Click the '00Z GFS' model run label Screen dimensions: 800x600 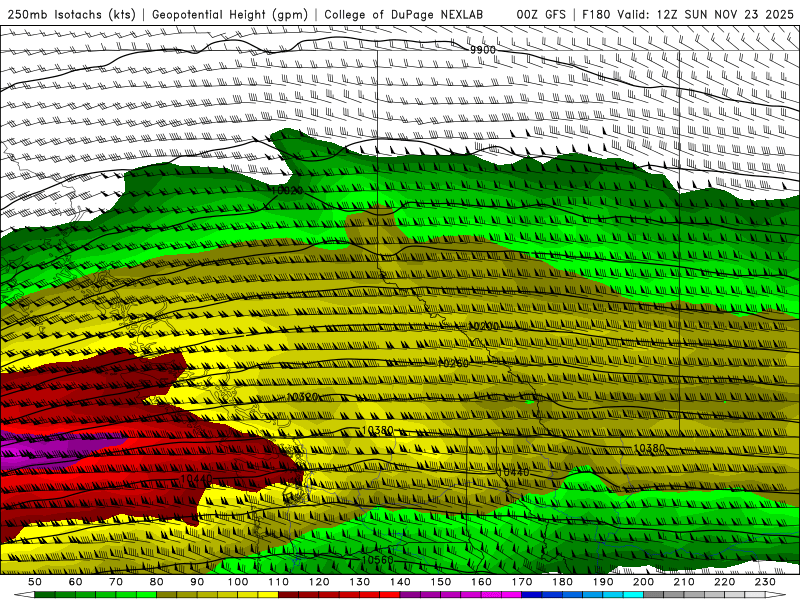tap(541, 15)
